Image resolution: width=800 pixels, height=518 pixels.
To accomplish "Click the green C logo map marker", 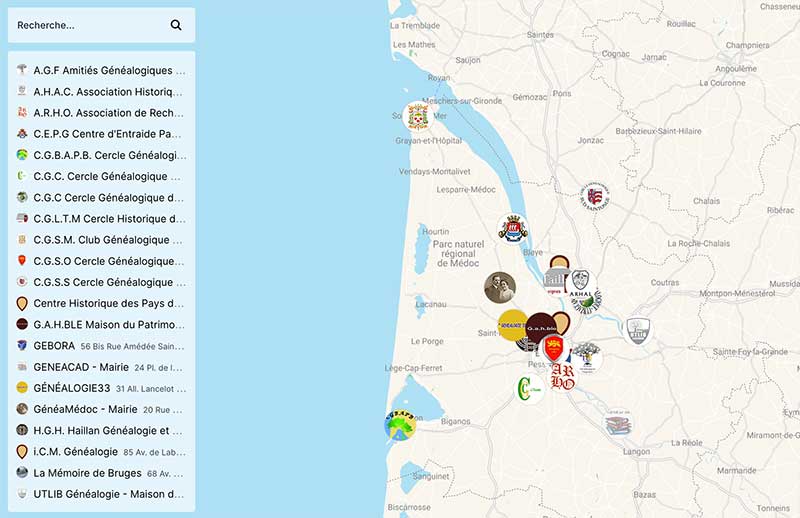I will pyautogui.click(x=529, y=389).
